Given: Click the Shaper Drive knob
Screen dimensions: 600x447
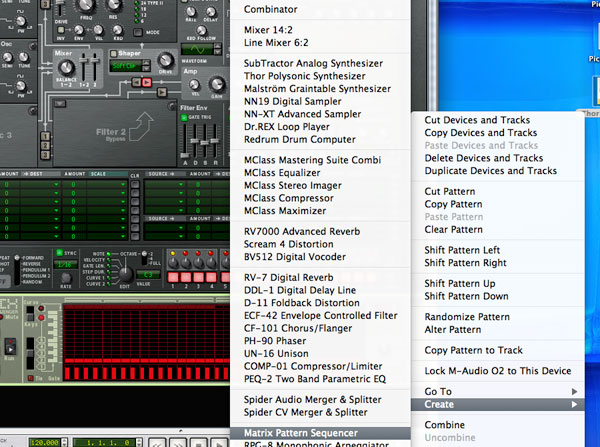Looking at the screenshot, I should click(166, 60).
